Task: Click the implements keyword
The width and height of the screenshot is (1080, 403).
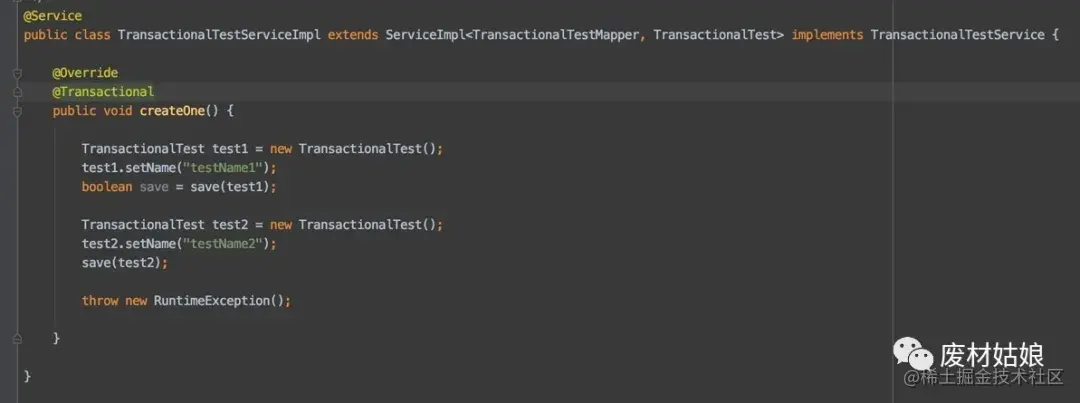Action: pos(827,35)
